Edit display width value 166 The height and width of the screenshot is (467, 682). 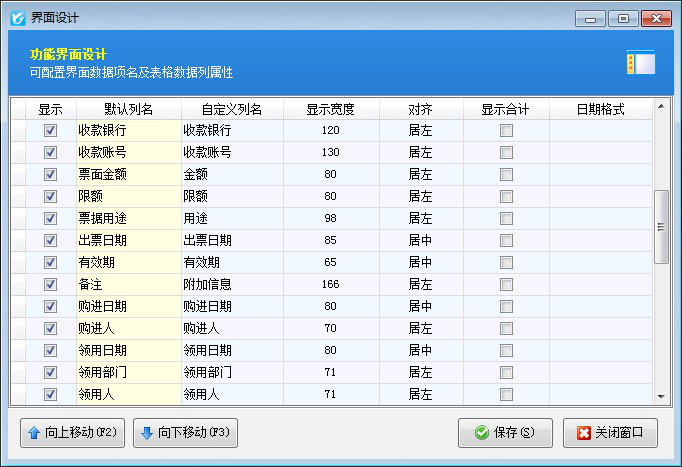331,285
